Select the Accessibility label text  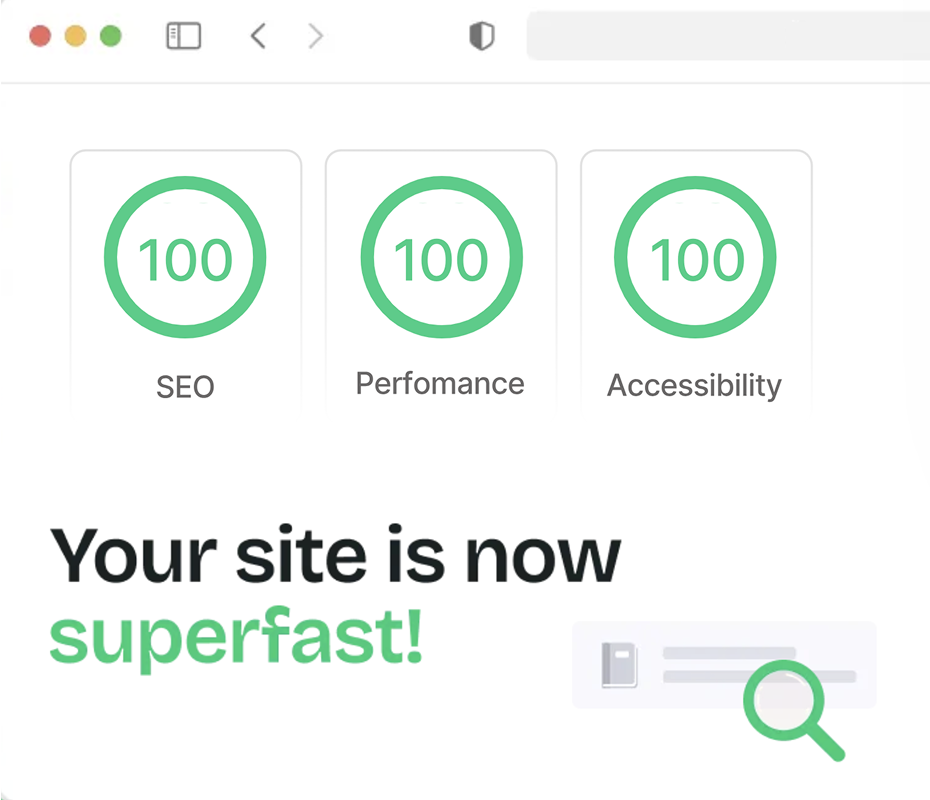point(695,386)
